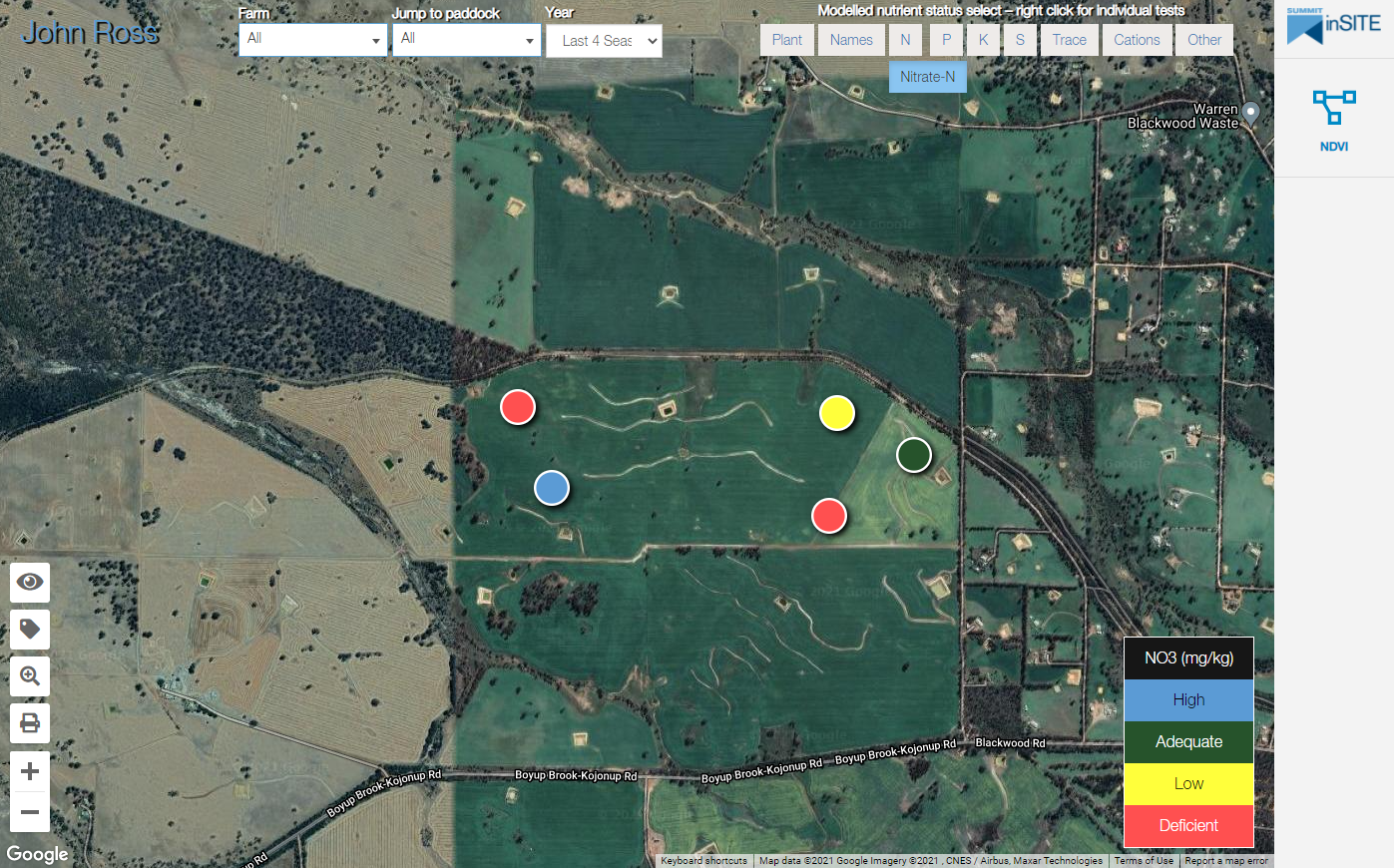
Task: Open the Year season selector
Action: point(604,41)
